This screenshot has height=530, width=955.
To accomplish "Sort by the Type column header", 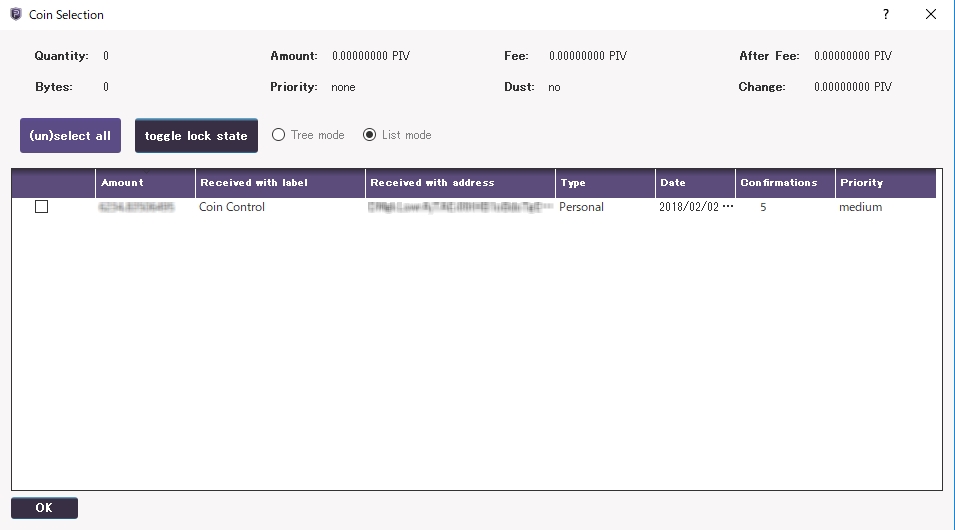I will 605,183.
